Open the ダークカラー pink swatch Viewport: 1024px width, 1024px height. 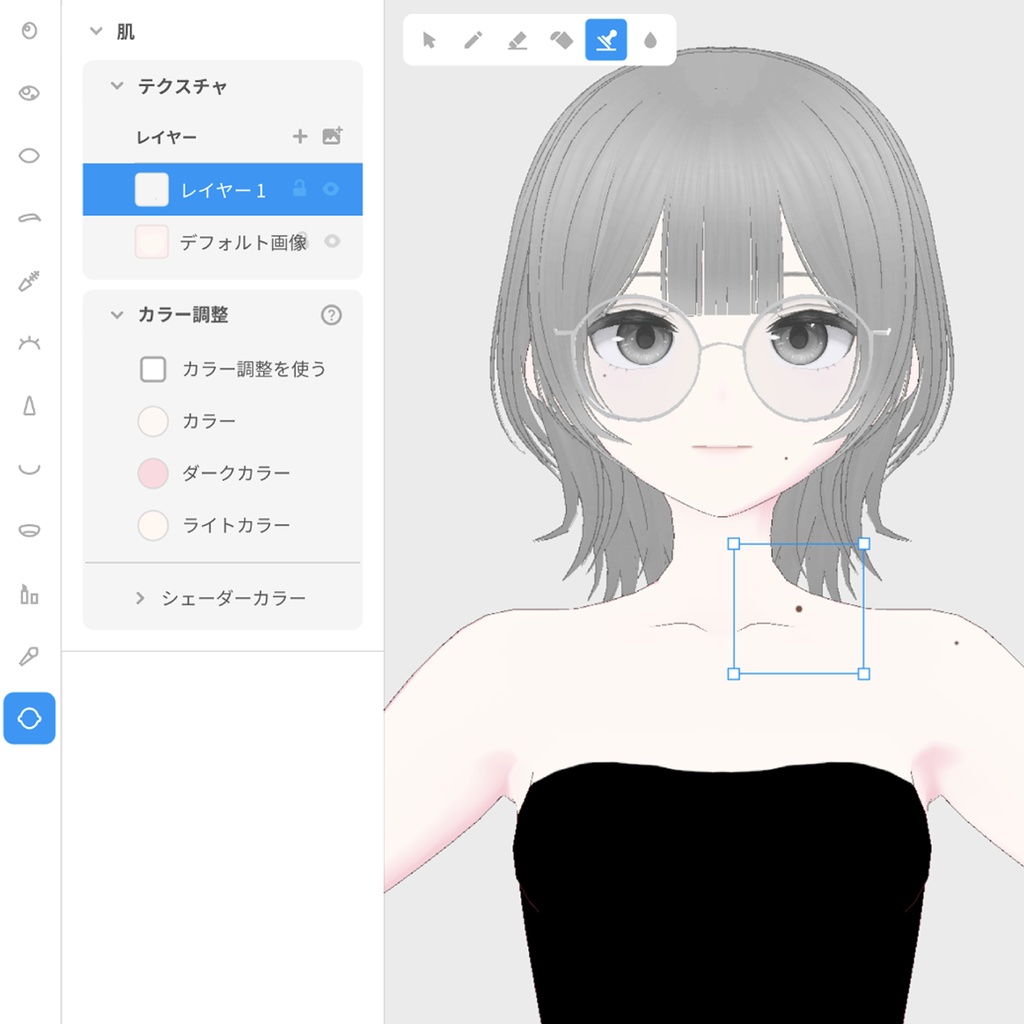(x=153, y=473)
